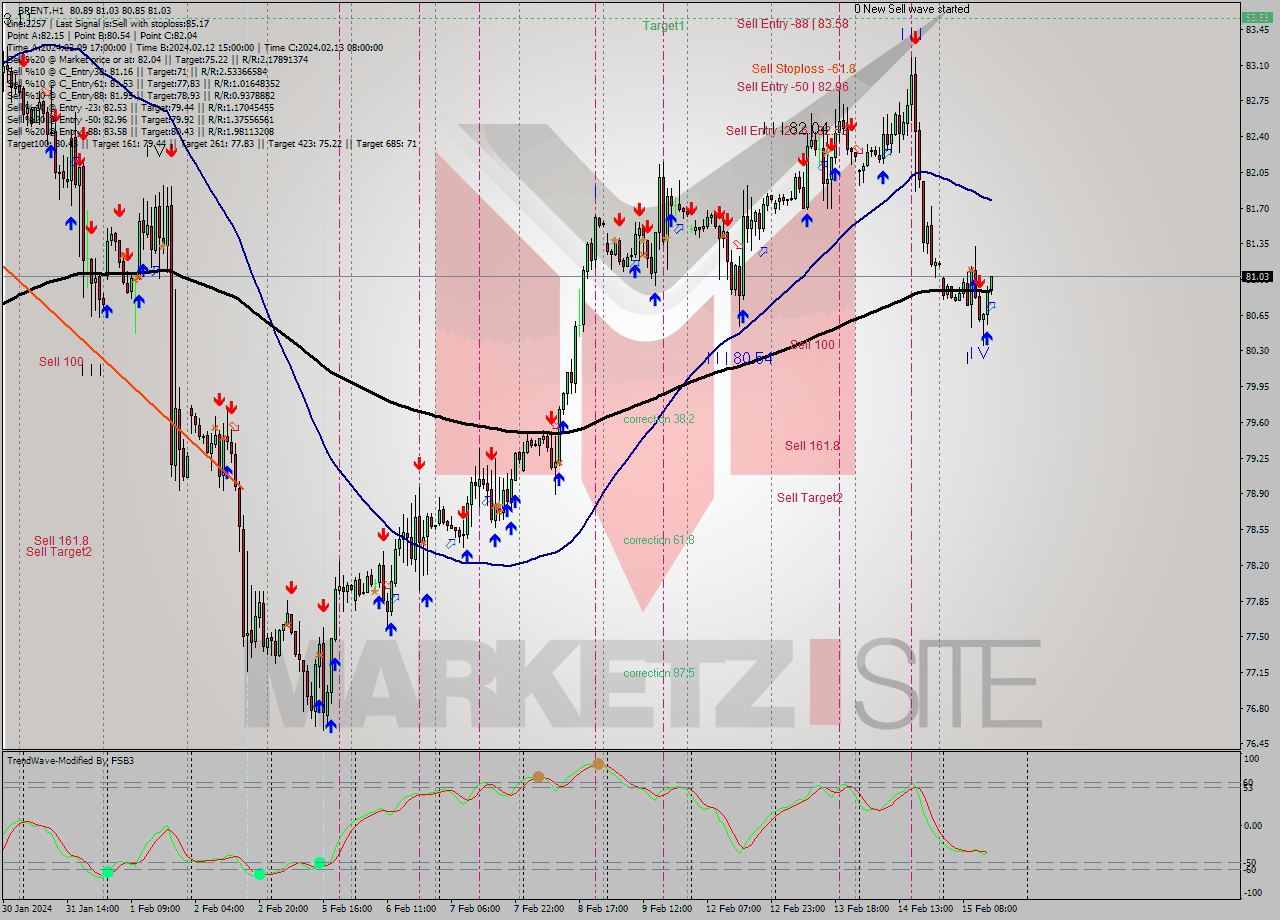Click the '7 Feb 22:00' time axis label
Screen dimensions: 1280x920
click(x=538, y=909)
